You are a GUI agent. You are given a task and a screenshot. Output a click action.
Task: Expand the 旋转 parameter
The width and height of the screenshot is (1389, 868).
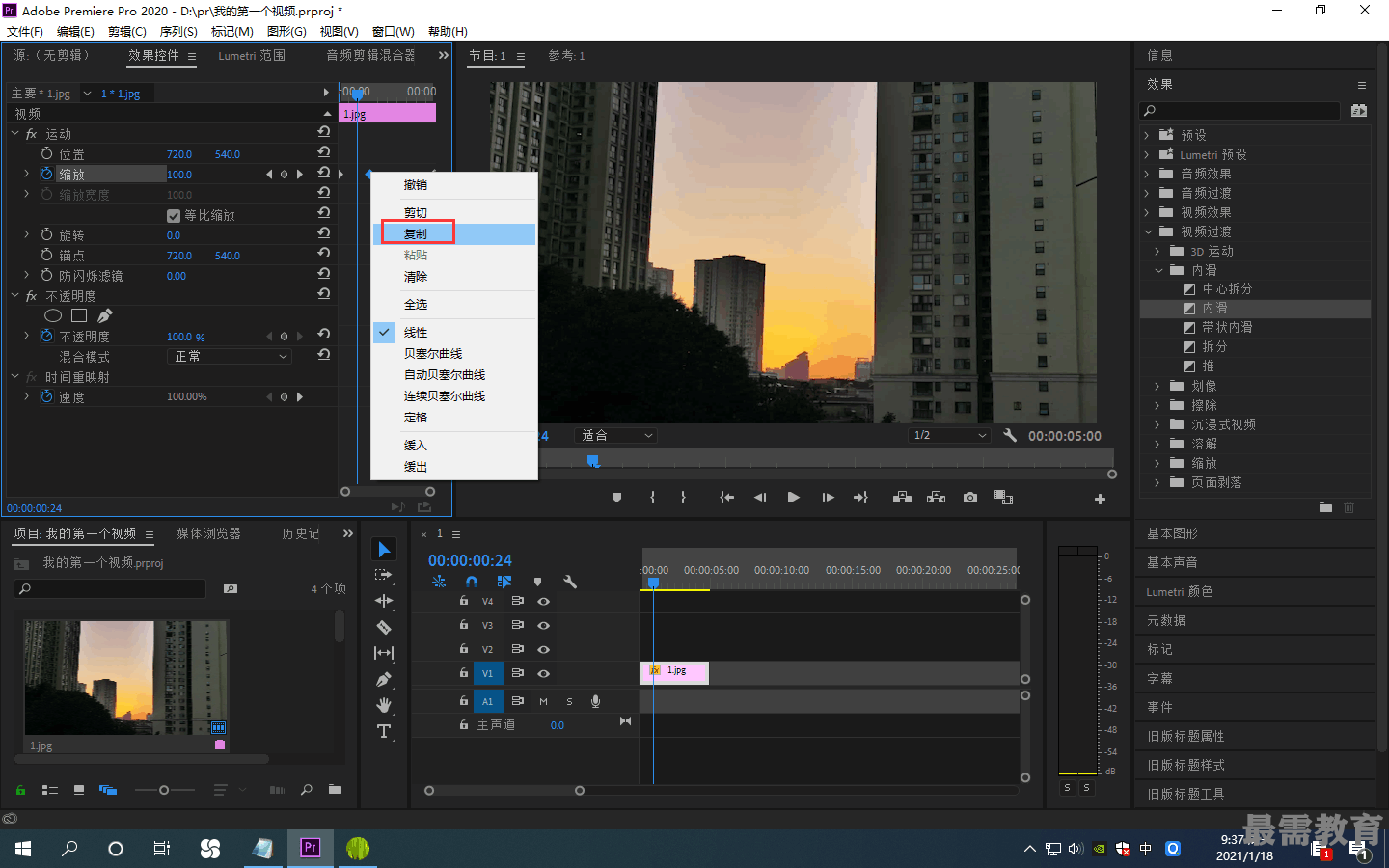pyautogui.click(x=26, y=234)
